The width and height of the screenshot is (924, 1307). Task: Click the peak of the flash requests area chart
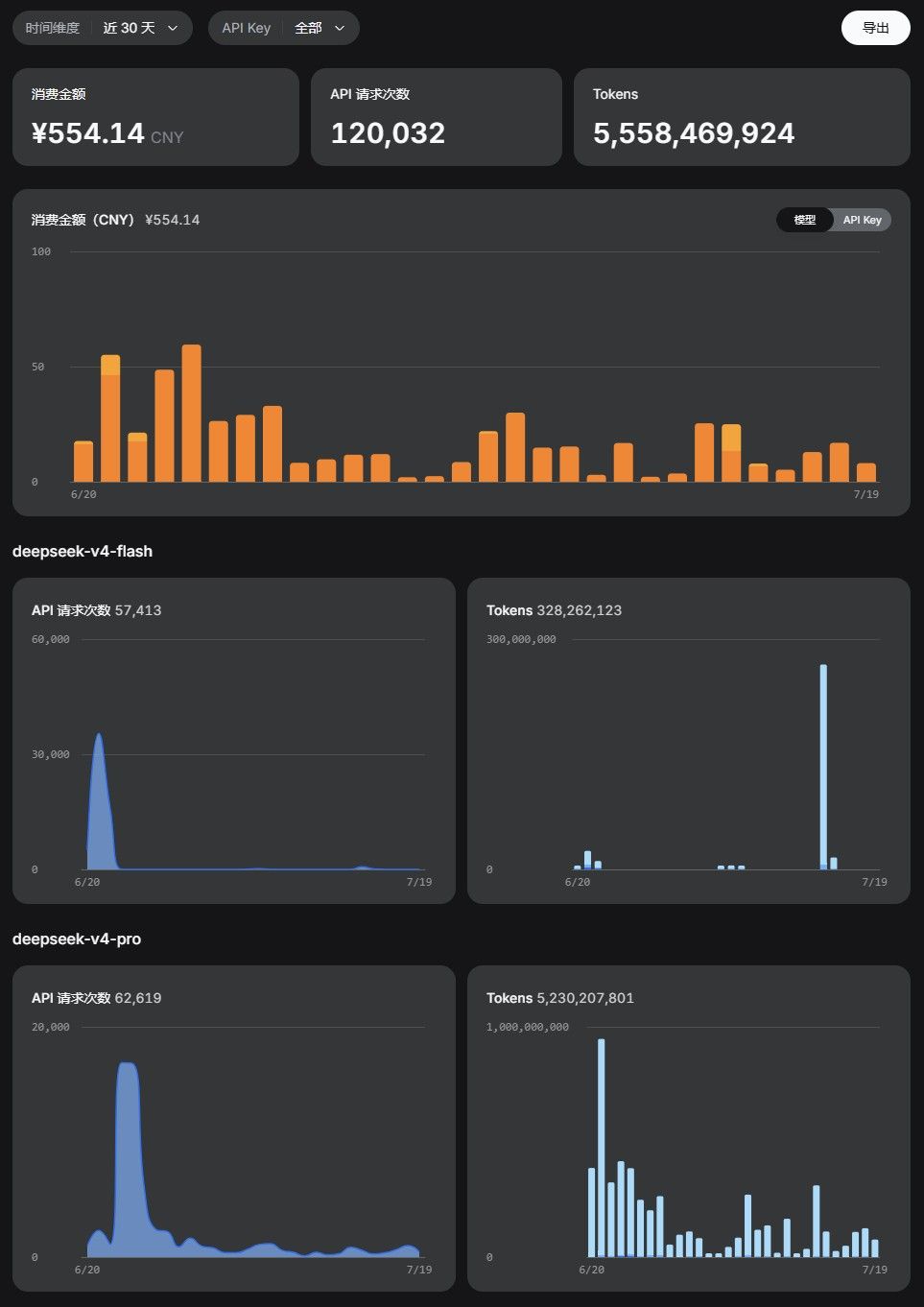(x=98, y=735)
